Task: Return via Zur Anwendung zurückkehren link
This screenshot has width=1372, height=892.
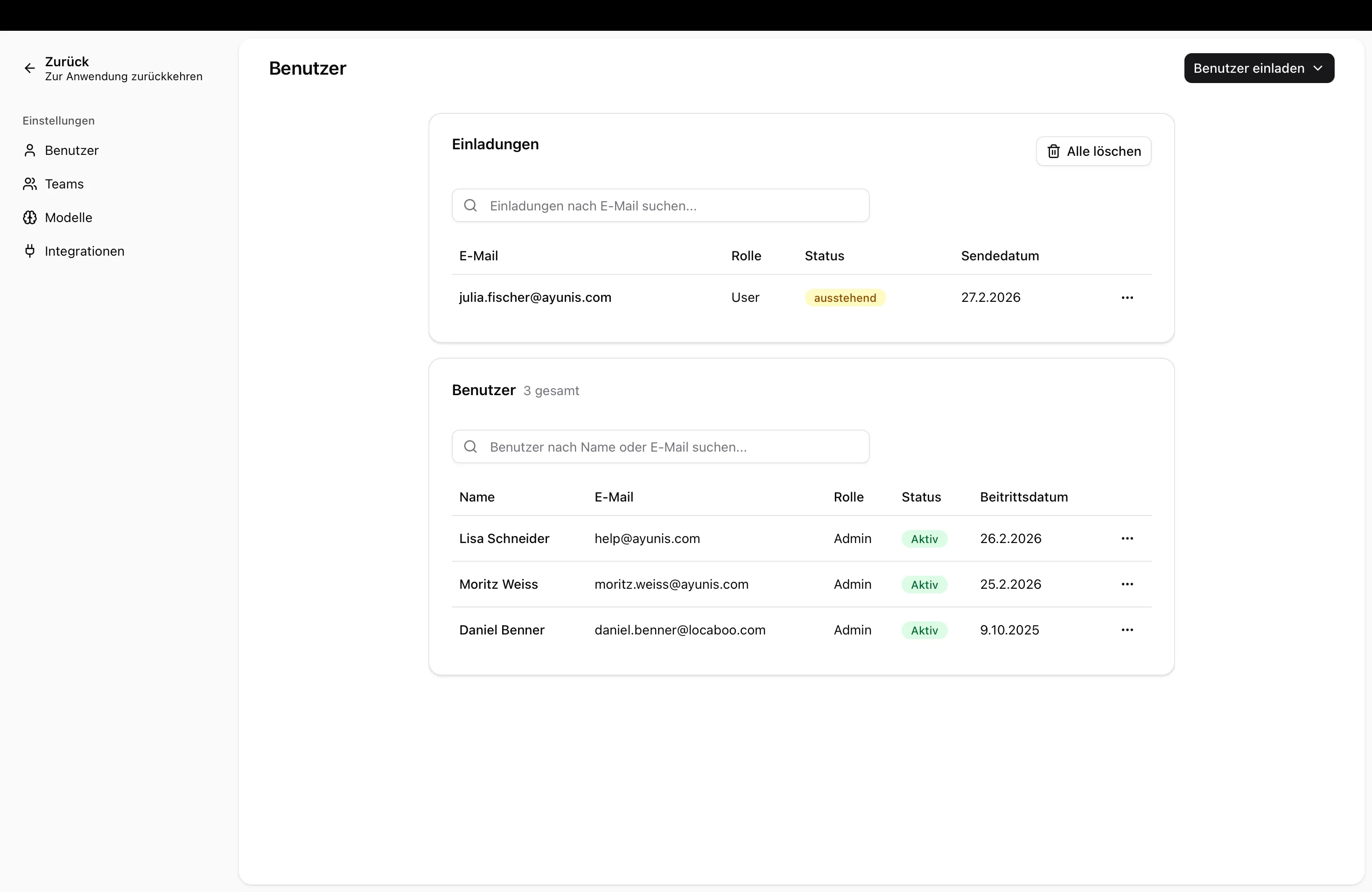Action: (123, 77)
